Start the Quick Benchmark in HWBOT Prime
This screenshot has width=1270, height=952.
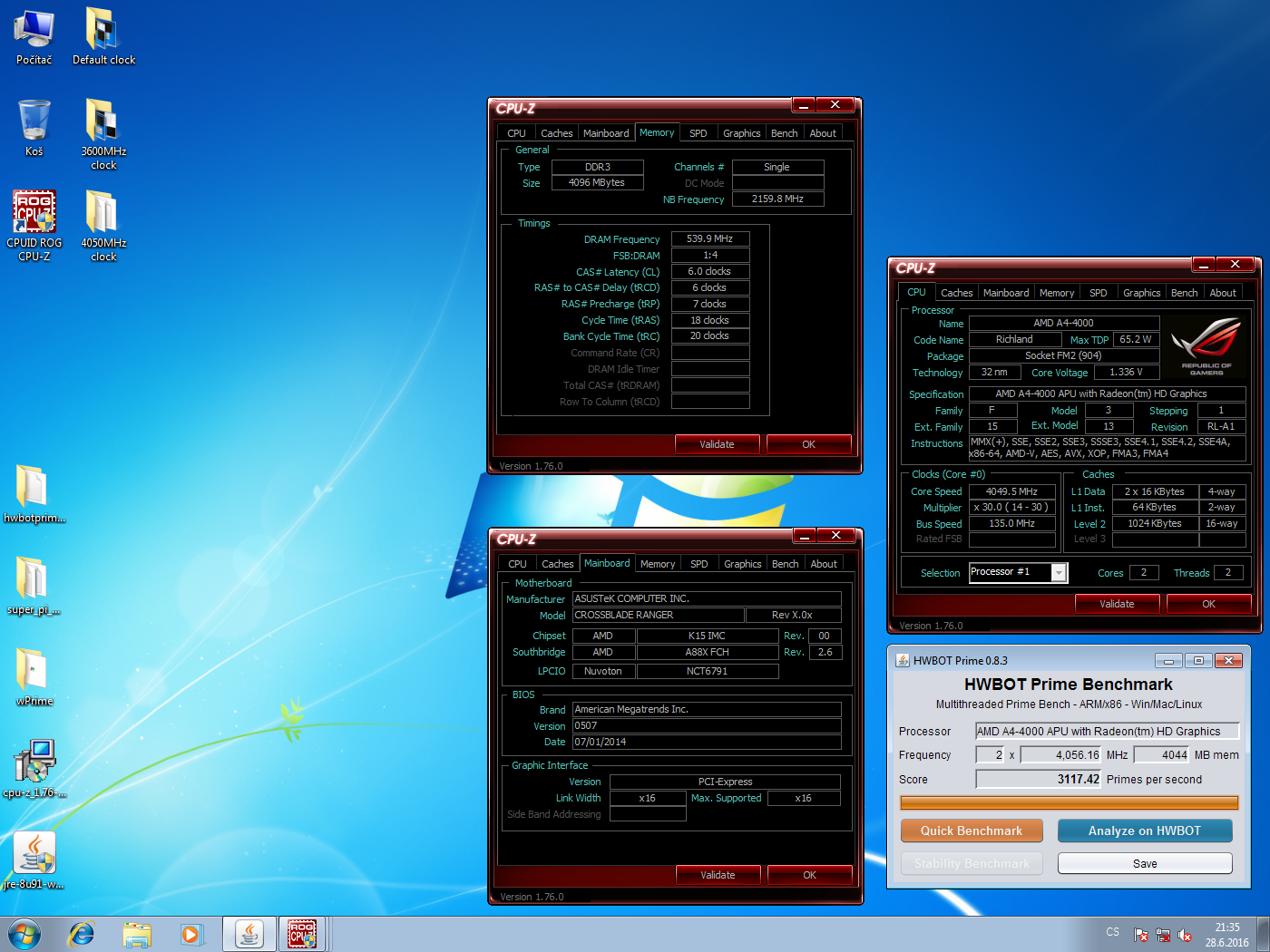pos(972,831)
